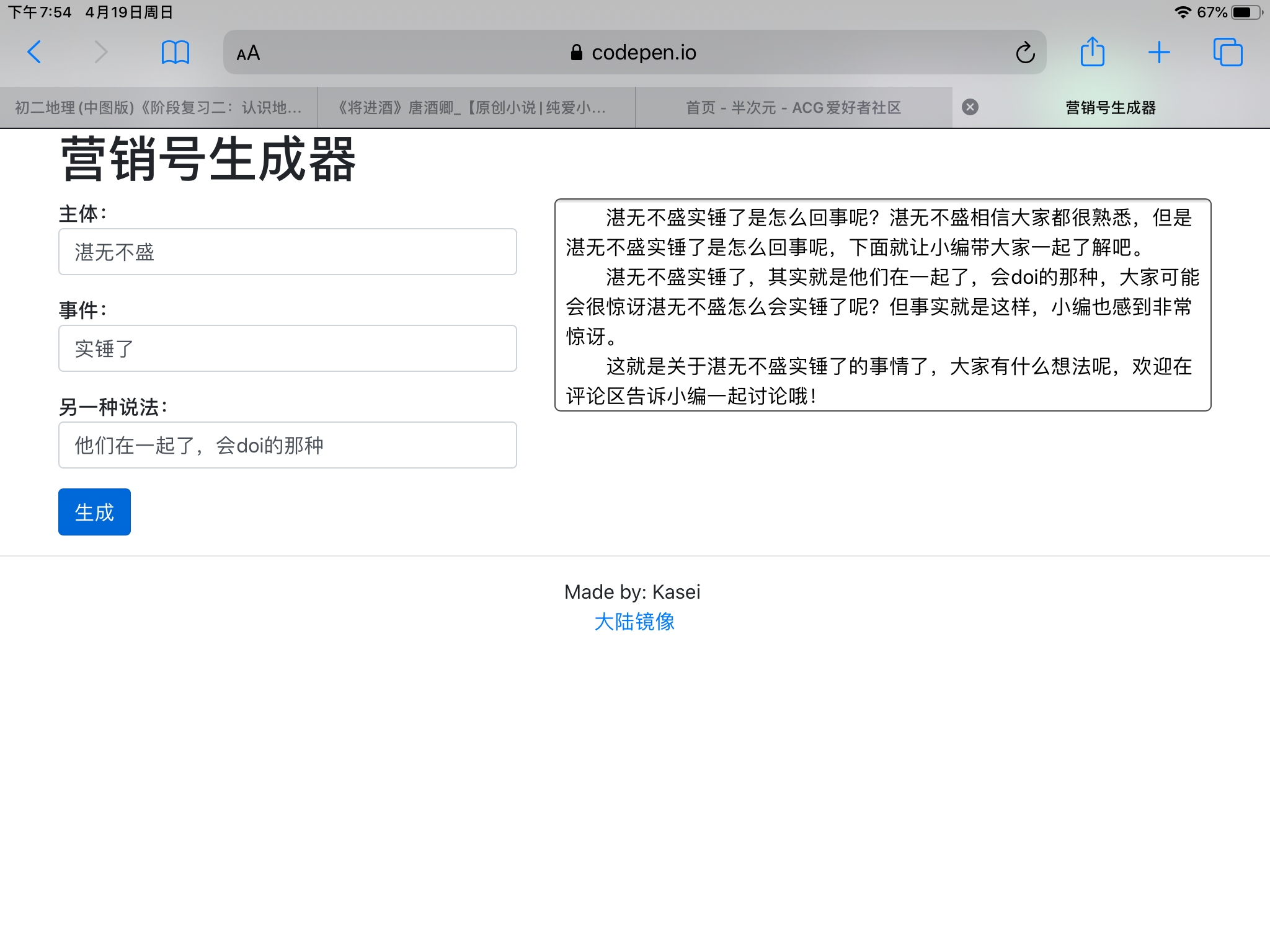Add a new tab with plus icon
The height and width of the screenshot is (952, 1270).
[x=1159, y=52]
